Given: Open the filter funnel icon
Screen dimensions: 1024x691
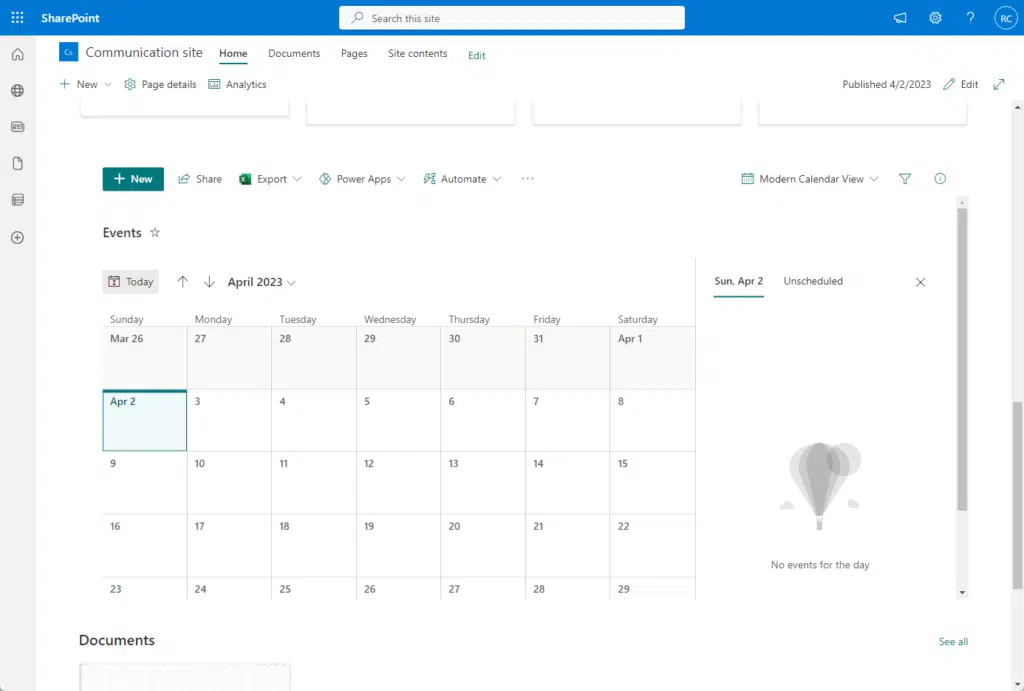Looking at the screenshot, I should (904, 178).
